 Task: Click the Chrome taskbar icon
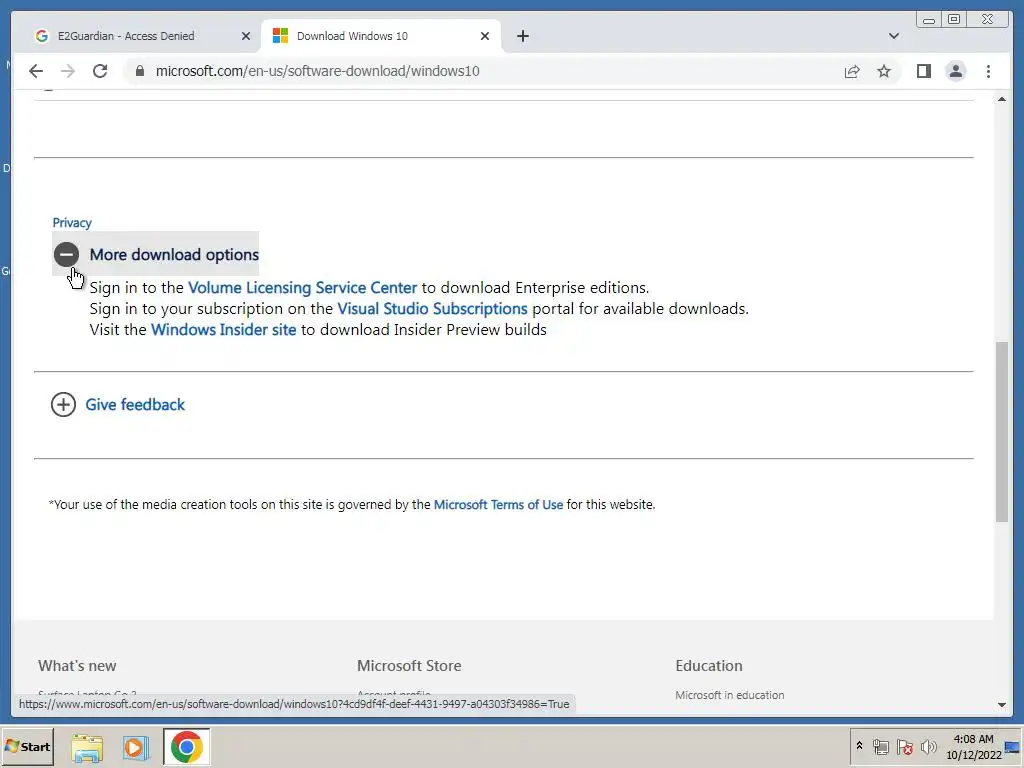187,747
